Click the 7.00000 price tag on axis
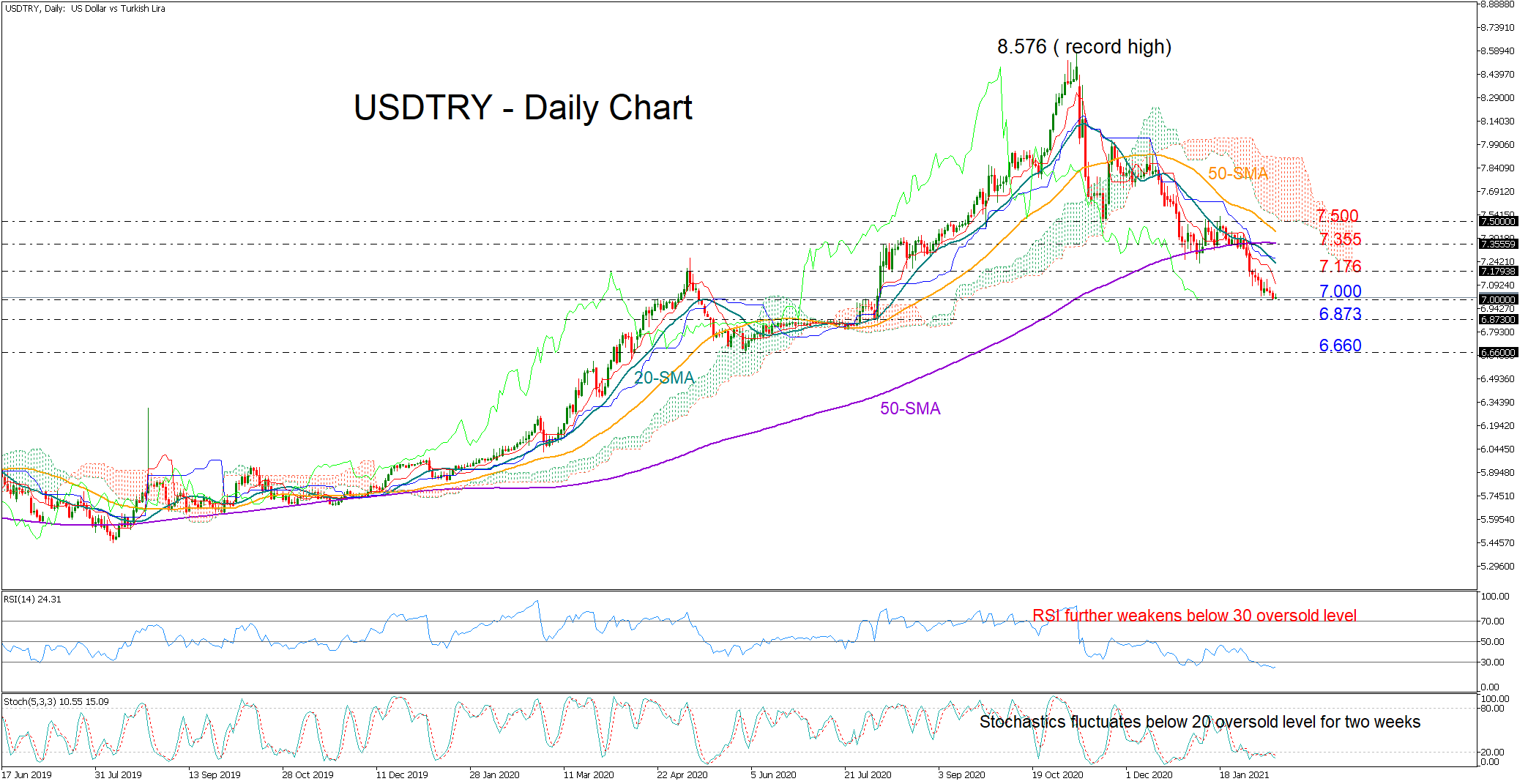1528x784 pixels. [1498, 299]
